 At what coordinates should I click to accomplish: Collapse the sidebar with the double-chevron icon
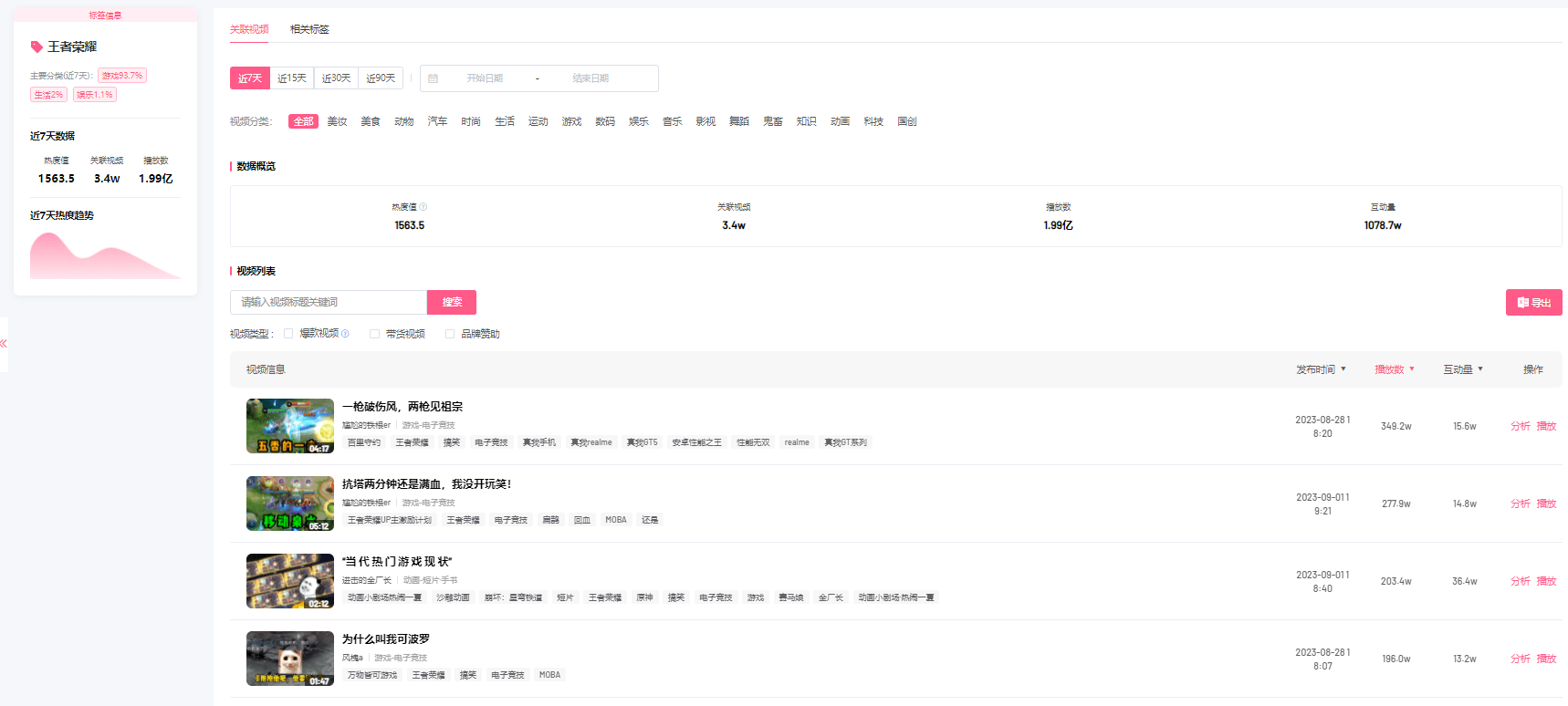point(4,344)
